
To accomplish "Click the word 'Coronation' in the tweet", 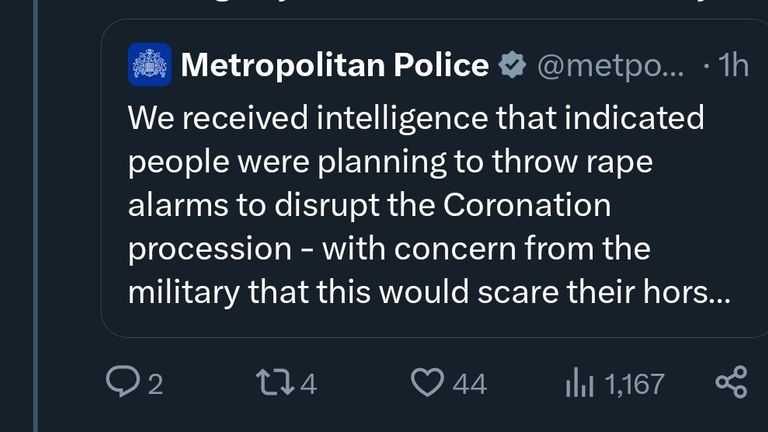I will point(527,205).
